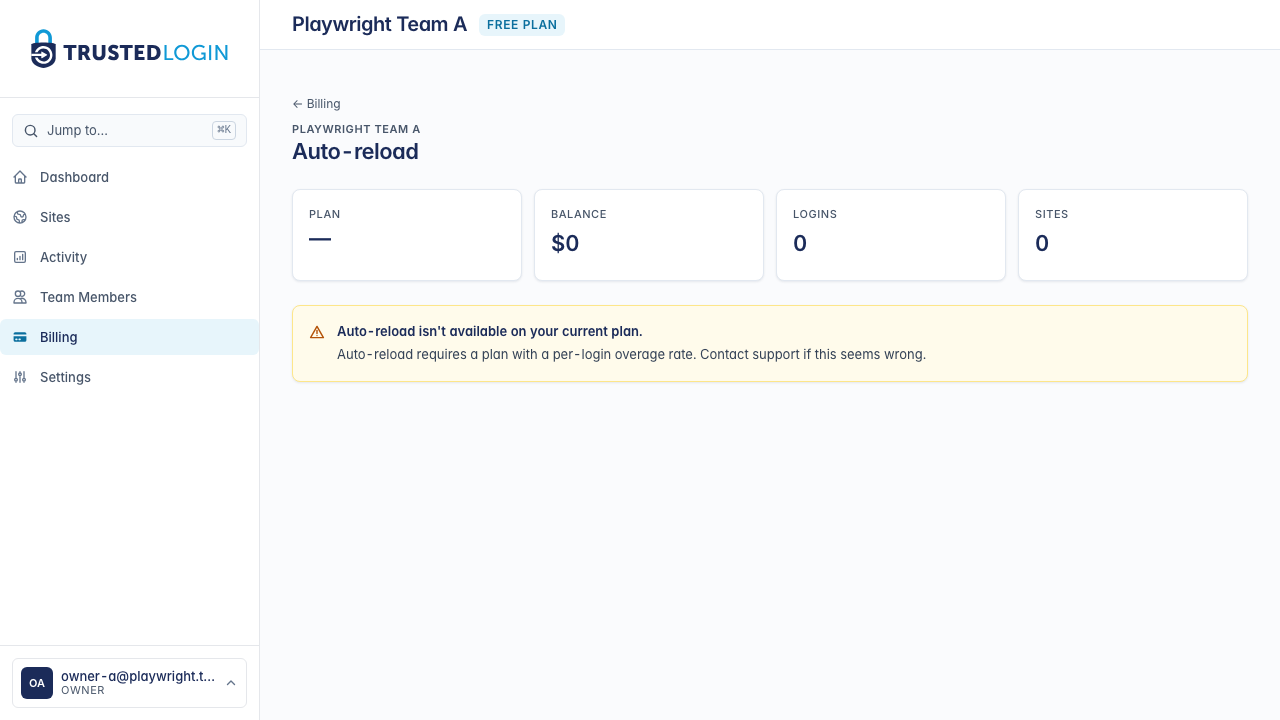The width and height of the screenshot is (1280, 720).
Task: Click the OA user avatar
Action: (37, 683)
